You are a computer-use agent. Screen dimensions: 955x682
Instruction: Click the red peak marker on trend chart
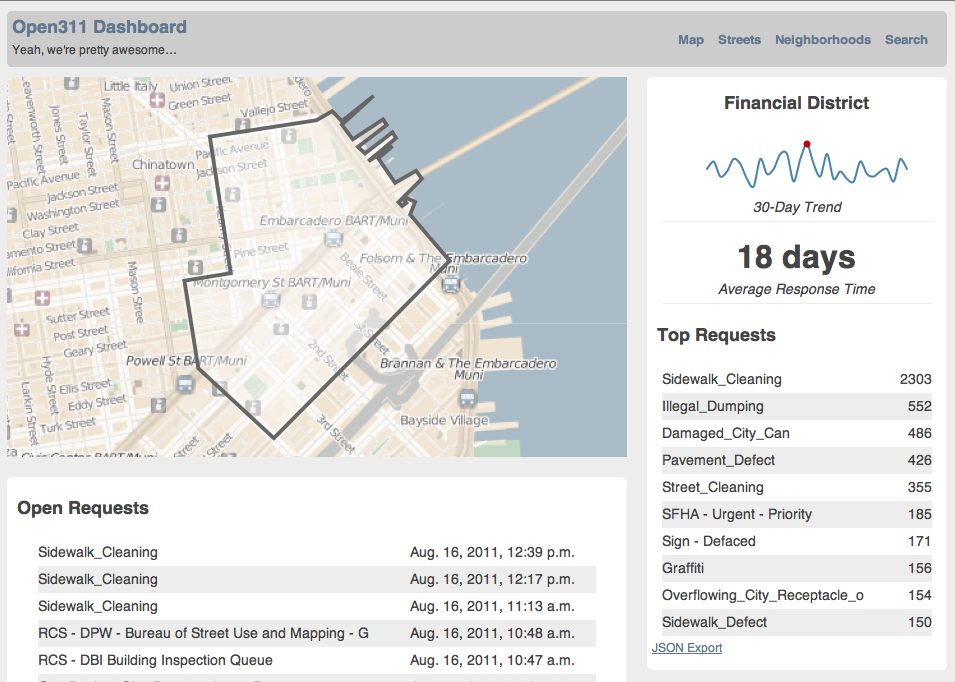click(x=806, y=144)
